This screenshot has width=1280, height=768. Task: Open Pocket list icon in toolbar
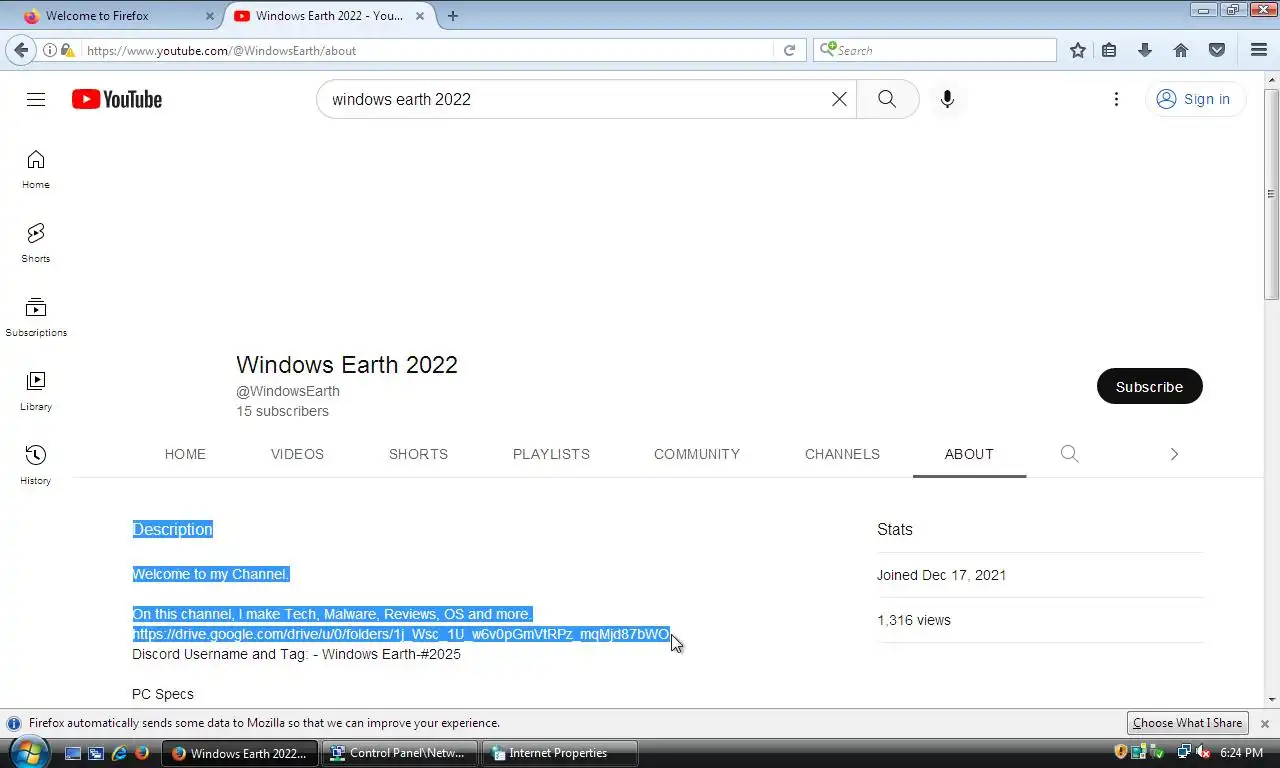pyautogui.click(x=1217, y=50)
